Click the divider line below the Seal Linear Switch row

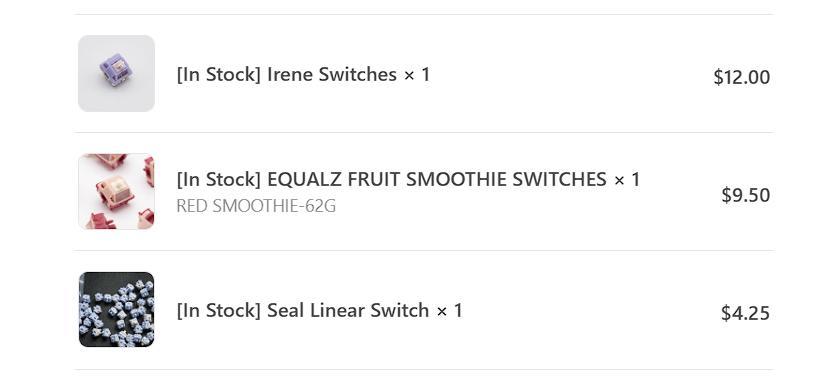(424, 369)
